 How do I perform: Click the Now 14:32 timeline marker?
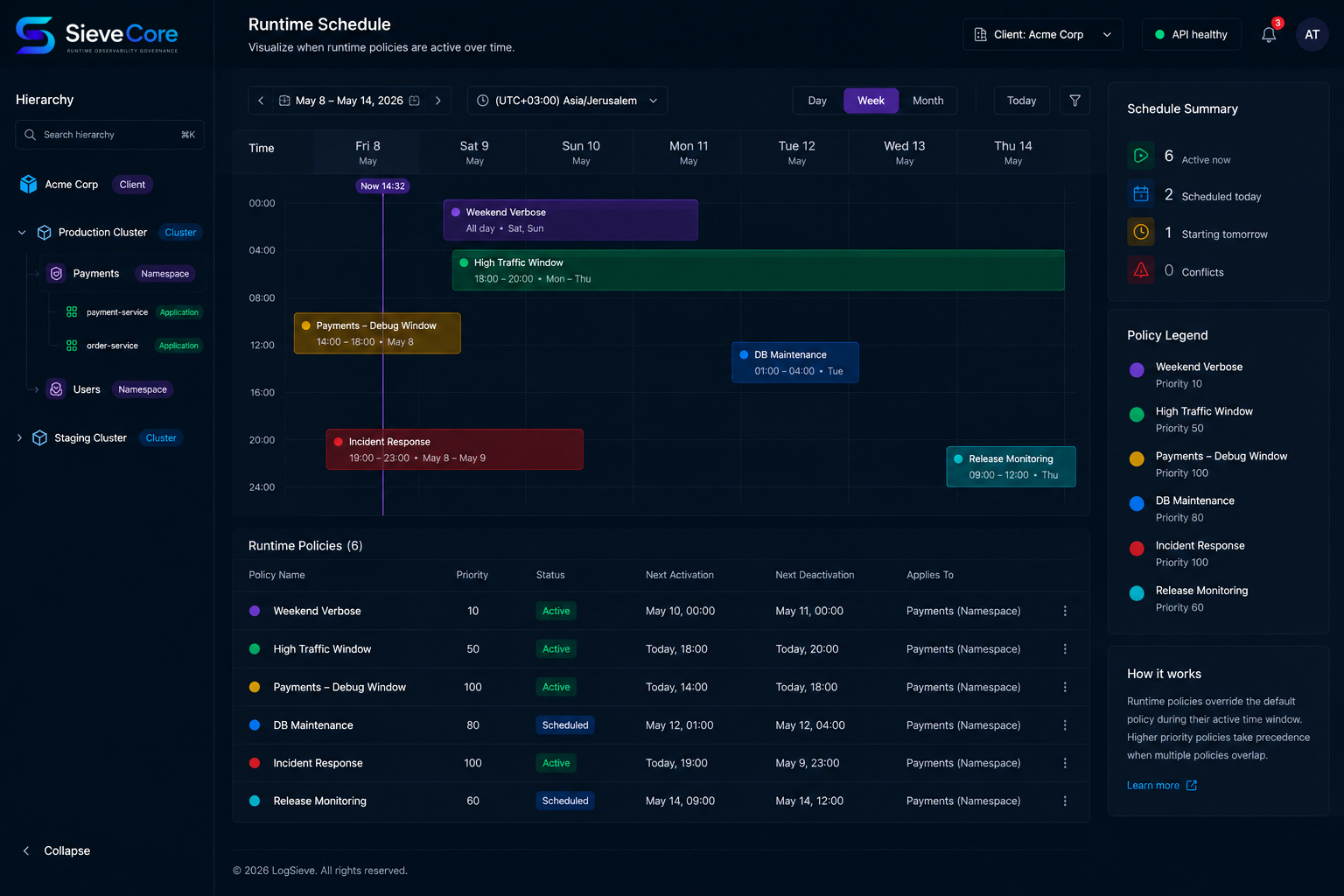[382, 186]
